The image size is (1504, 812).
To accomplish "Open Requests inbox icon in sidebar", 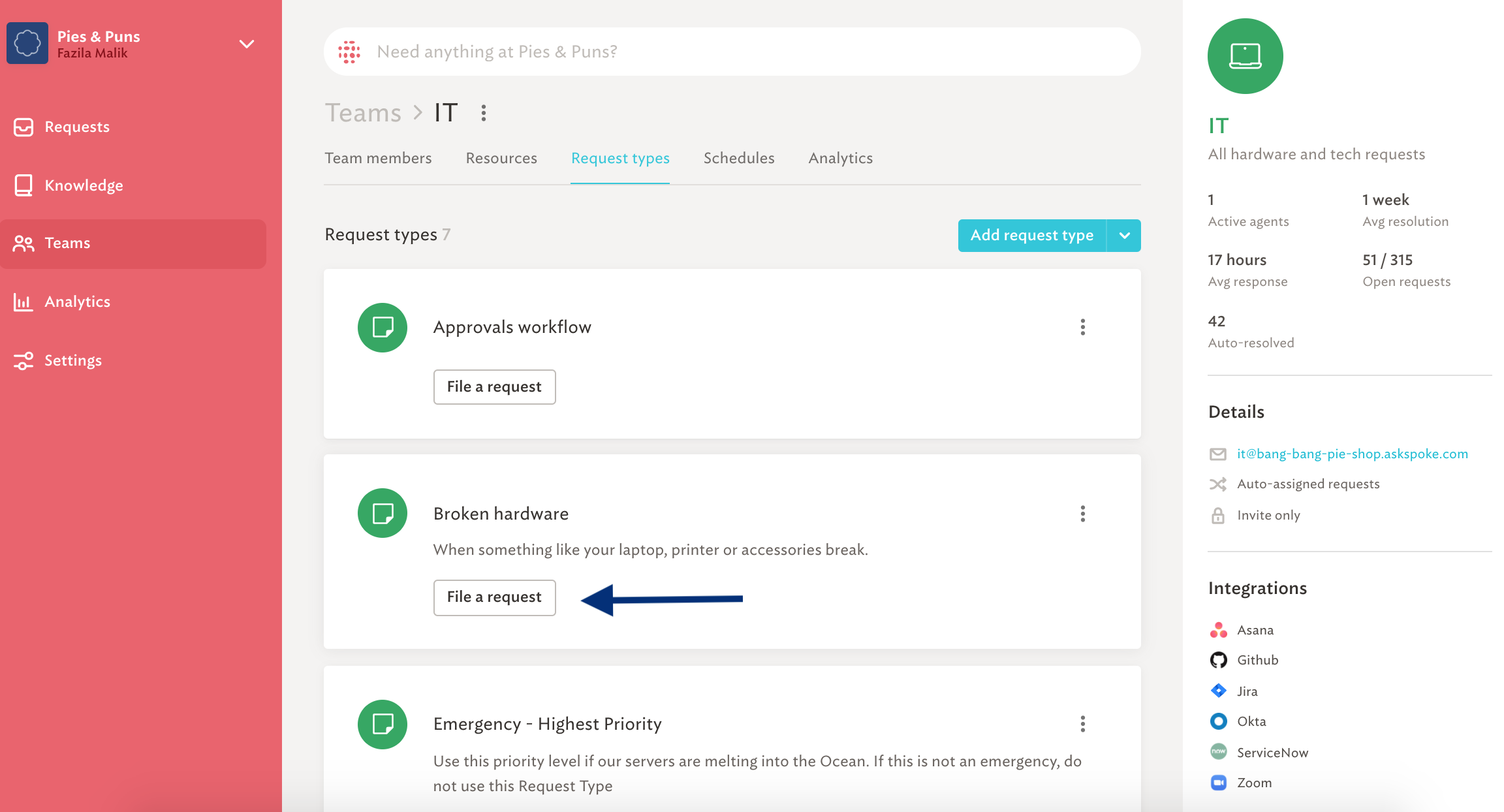I will coord(23,127).
